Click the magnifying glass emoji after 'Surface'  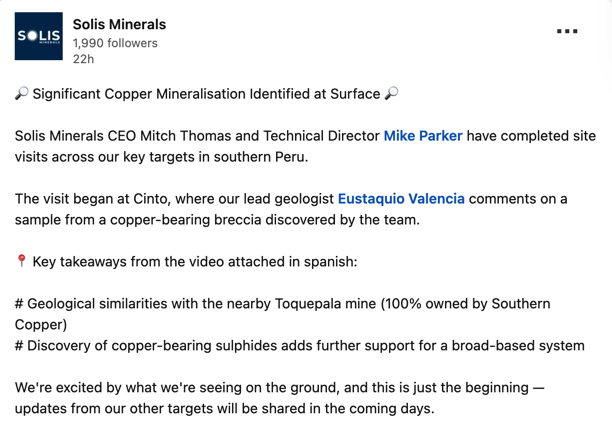(391, 94)
